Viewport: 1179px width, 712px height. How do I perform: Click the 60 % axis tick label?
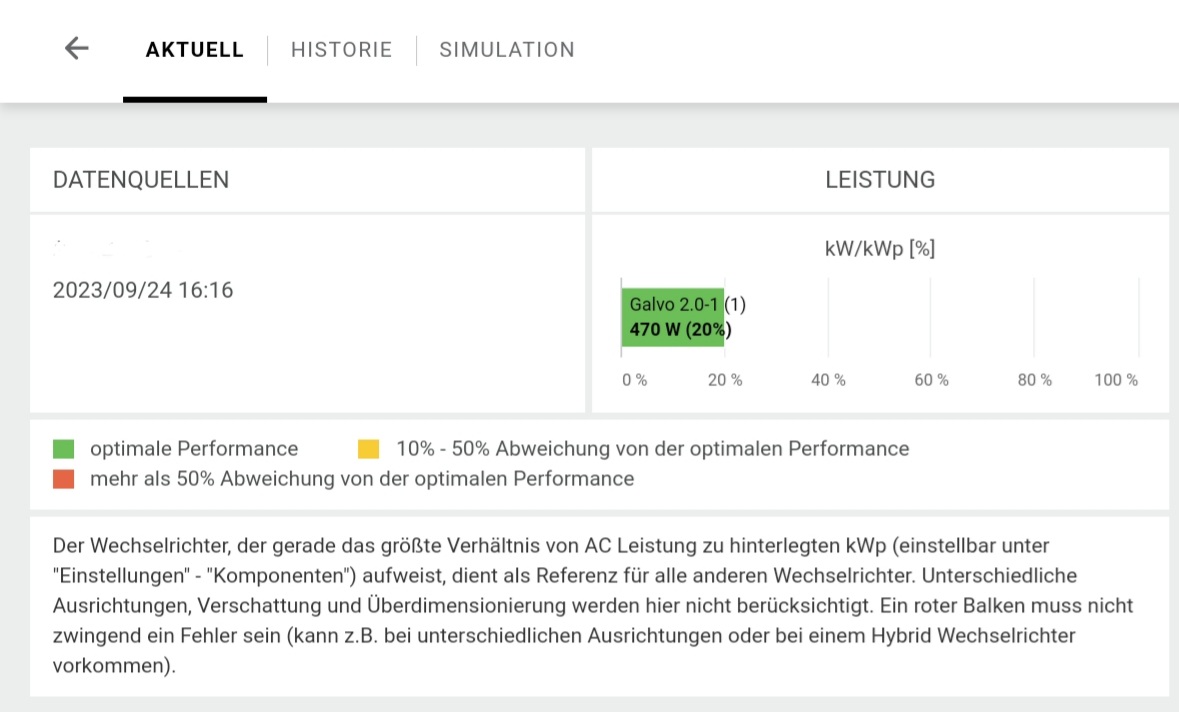932,380
